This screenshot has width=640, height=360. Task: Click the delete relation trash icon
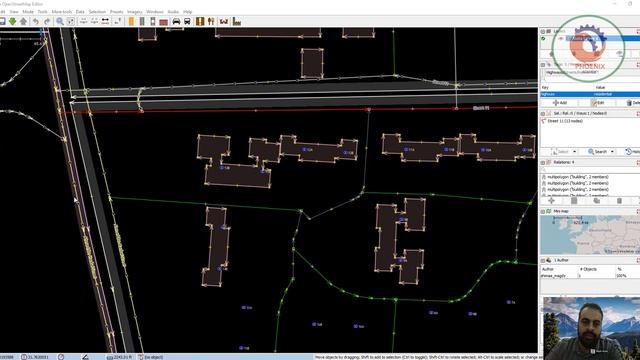click(619, 200)
